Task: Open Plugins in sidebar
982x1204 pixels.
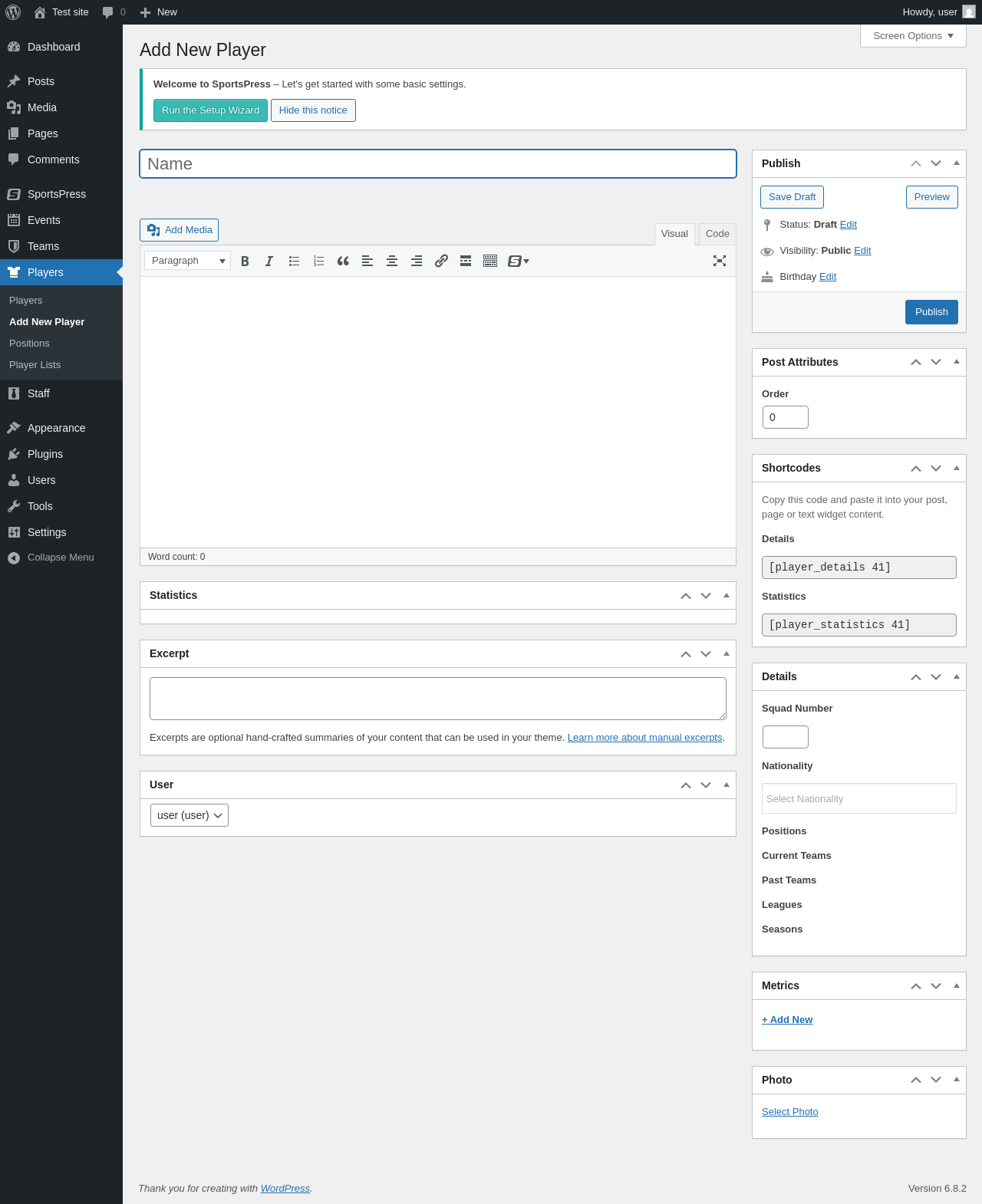Action: pos(61,454)
